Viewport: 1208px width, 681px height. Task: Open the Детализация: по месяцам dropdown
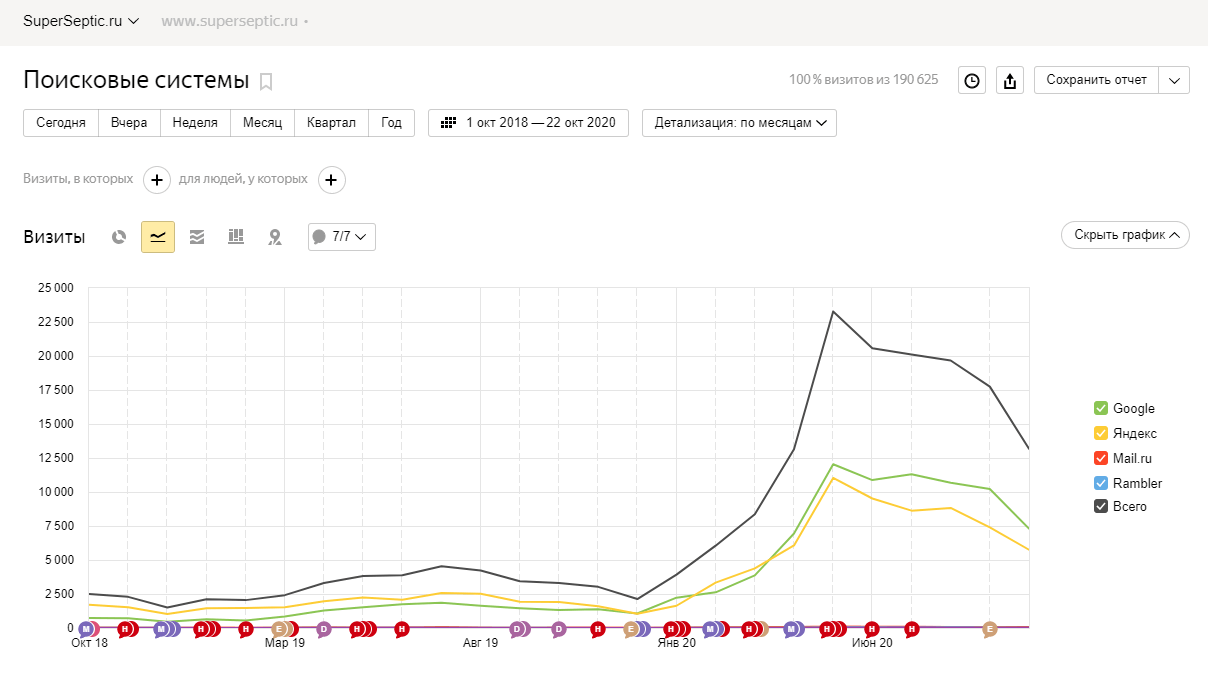739,123
